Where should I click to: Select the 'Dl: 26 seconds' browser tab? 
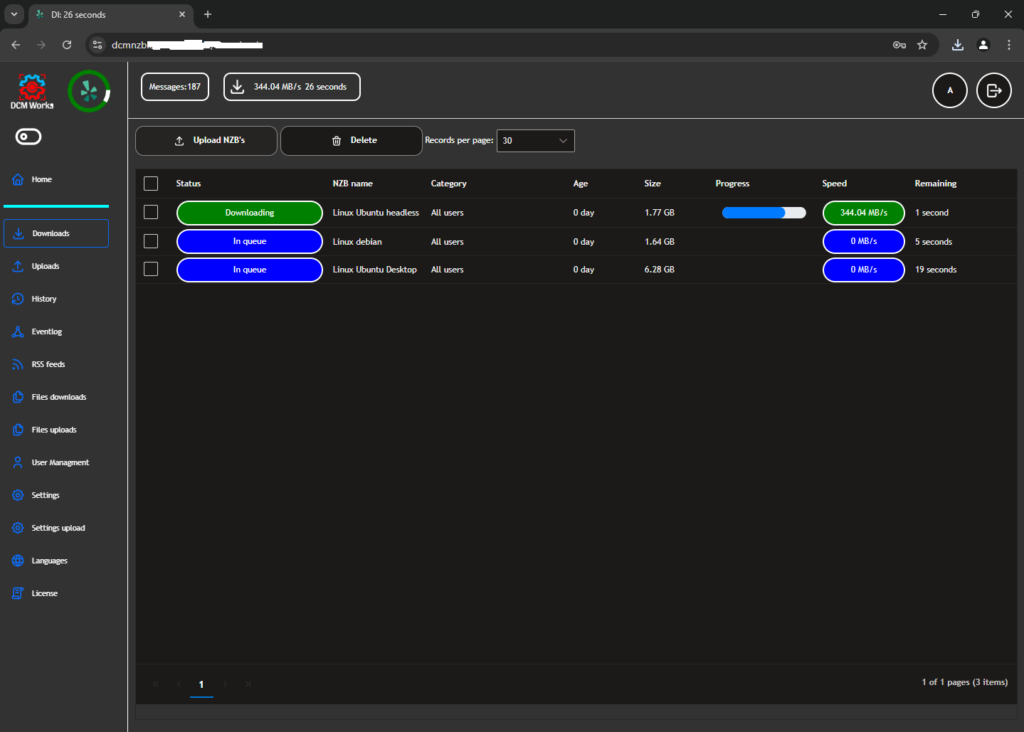click(111, 14)
